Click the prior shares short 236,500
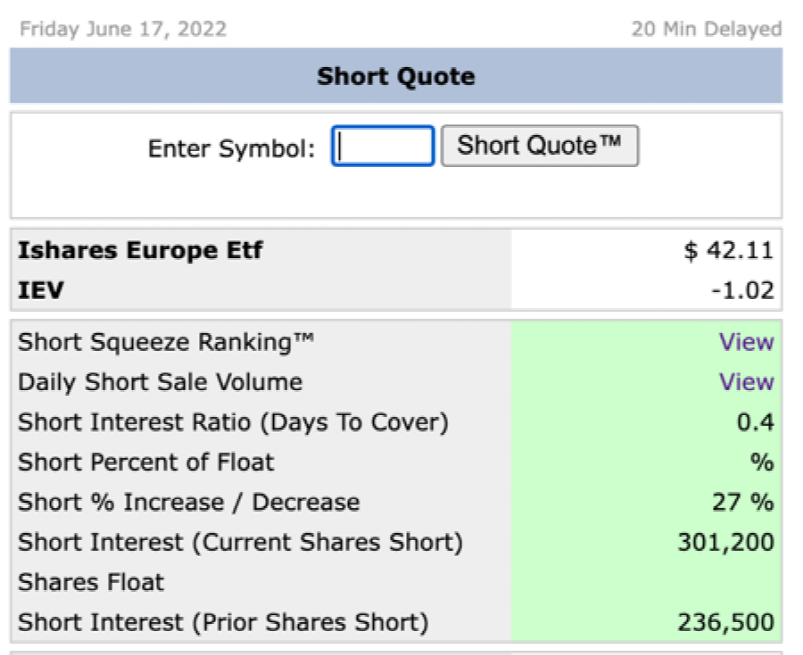Screen dimensions: 803x655 [726, 622]
